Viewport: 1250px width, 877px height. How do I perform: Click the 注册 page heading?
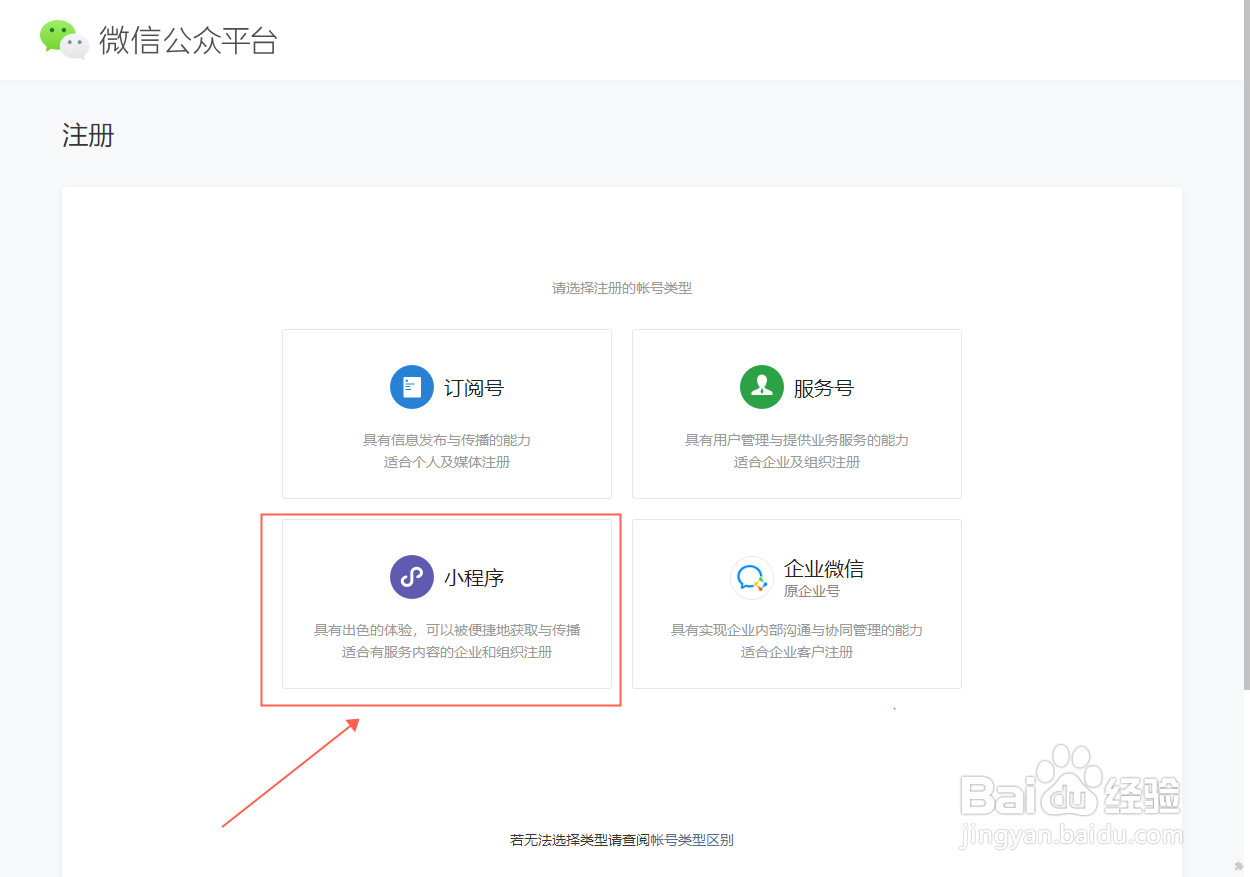(x=88, y=135)
